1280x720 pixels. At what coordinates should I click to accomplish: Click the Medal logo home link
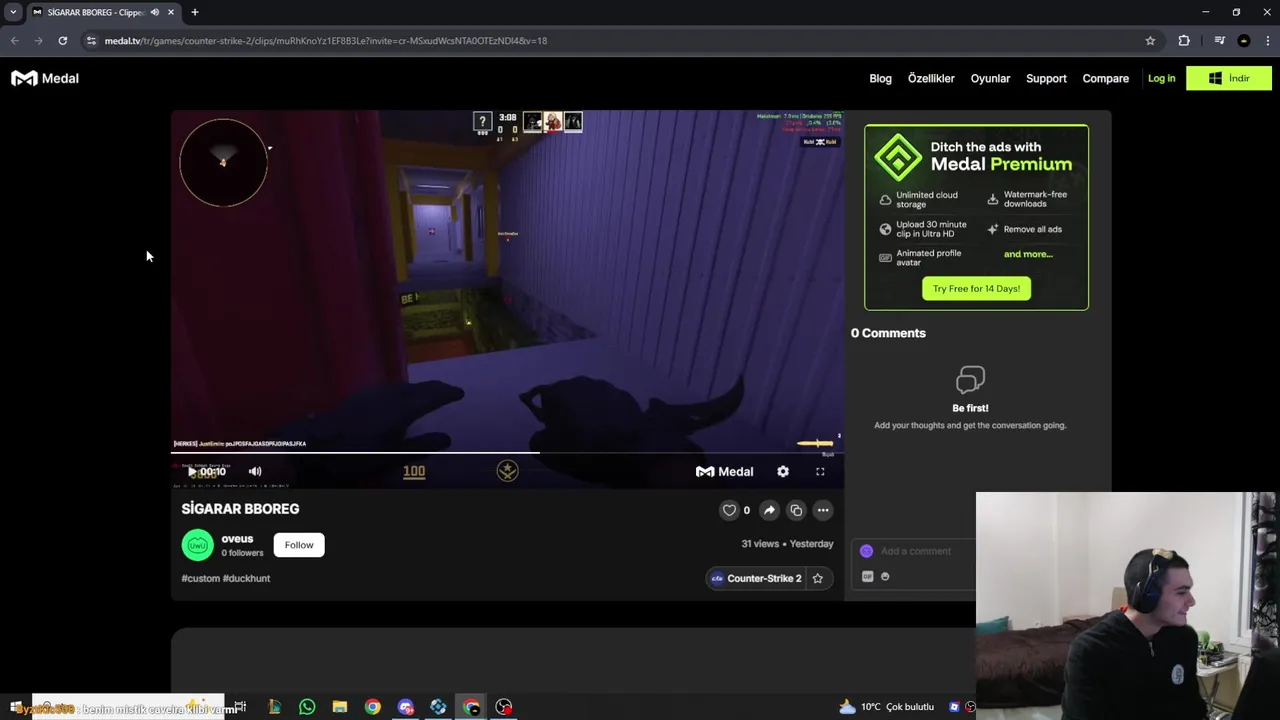[45, 78]
